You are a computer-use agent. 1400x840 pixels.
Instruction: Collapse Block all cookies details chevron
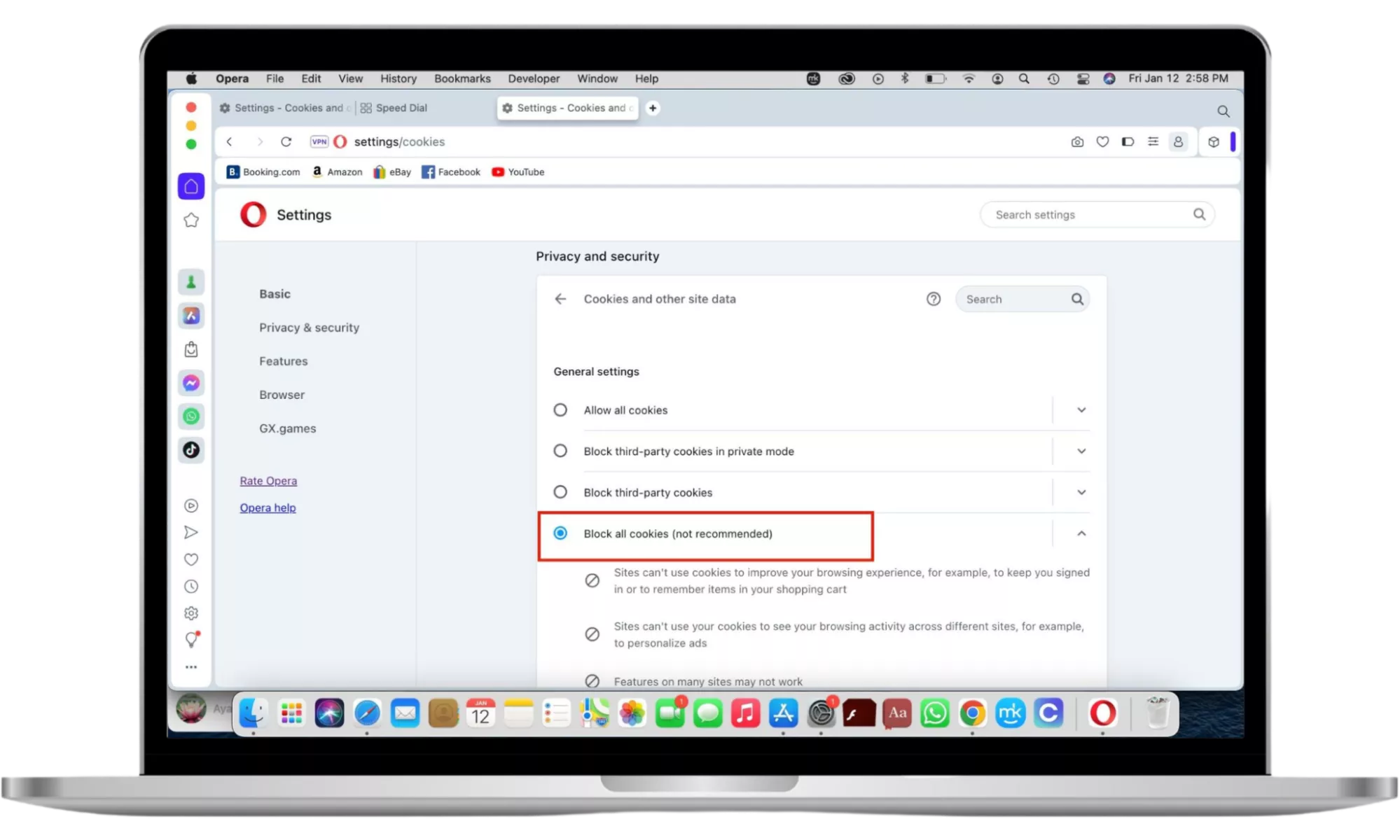click(1081, 534)
